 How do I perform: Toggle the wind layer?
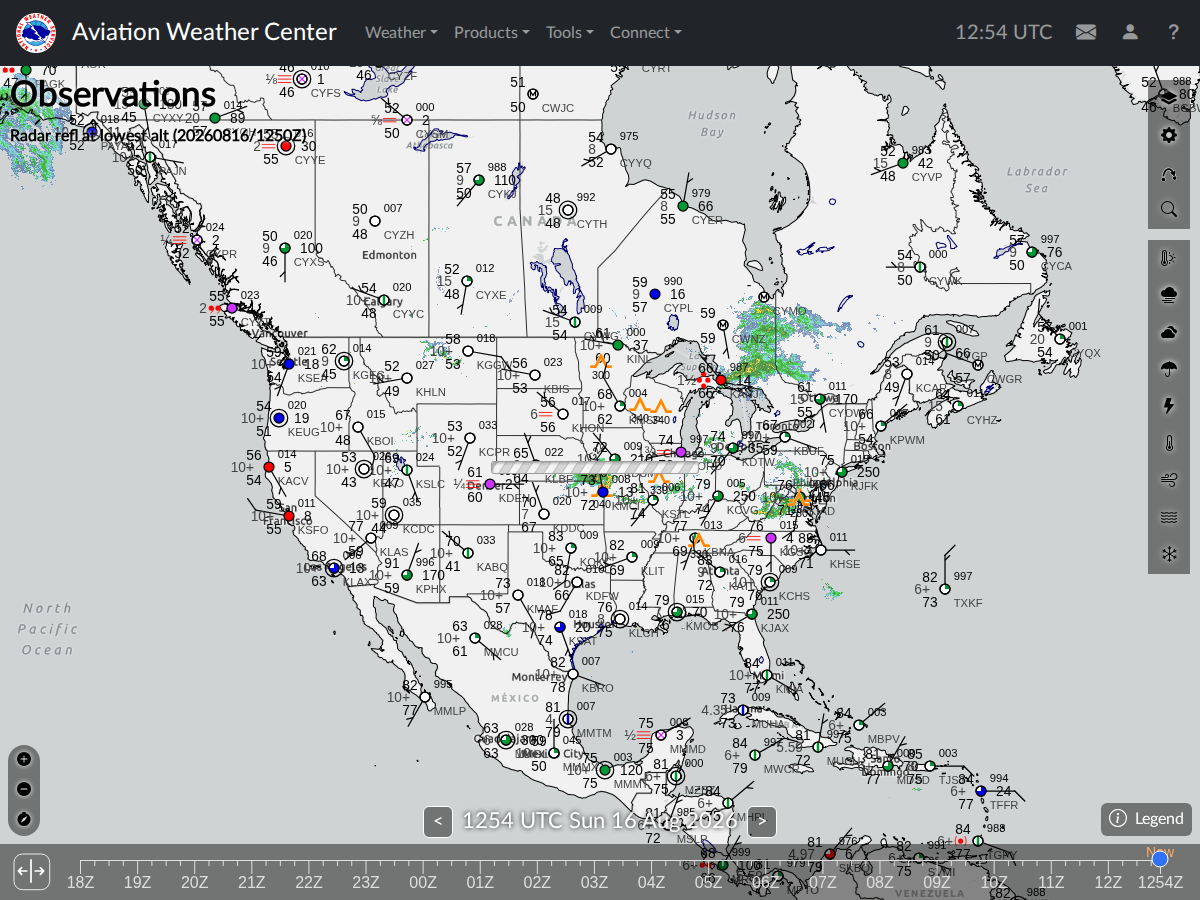click(x=1169, y=480)
